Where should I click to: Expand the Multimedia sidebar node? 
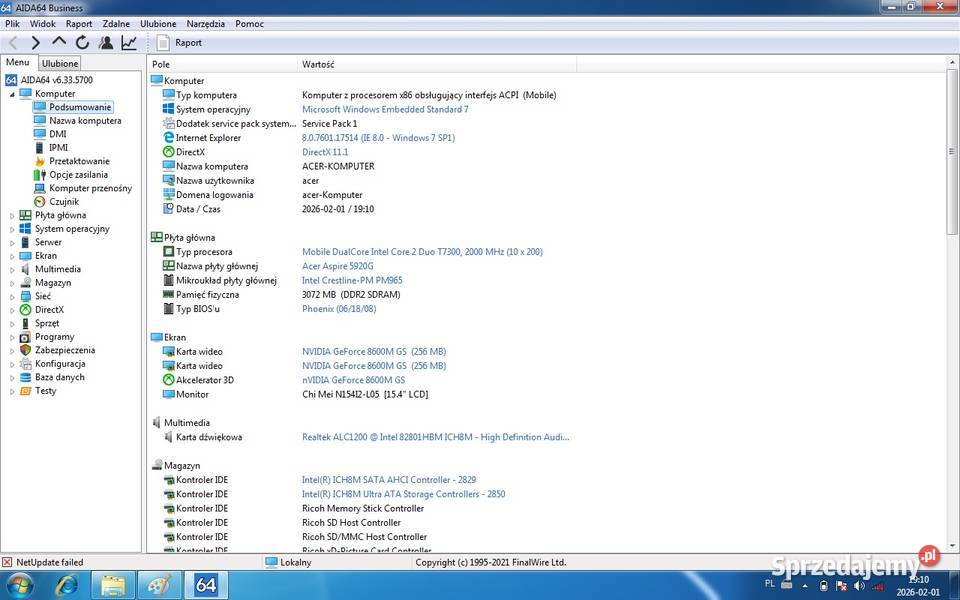click(x=11, y=269)
